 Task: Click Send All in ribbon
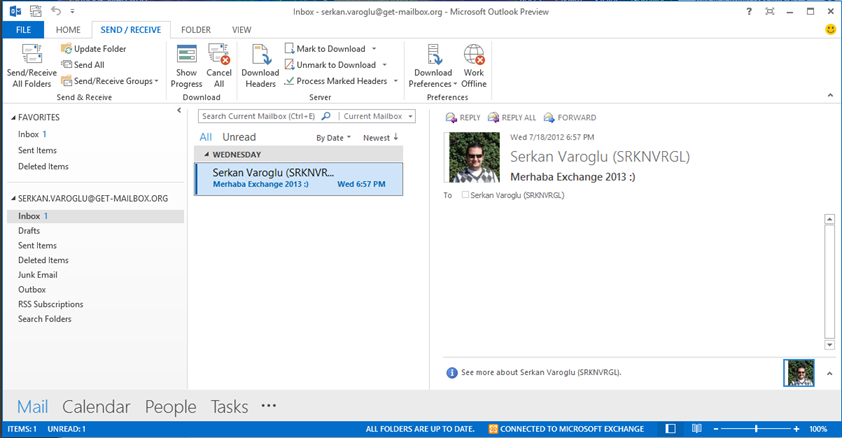pos(83,65)
